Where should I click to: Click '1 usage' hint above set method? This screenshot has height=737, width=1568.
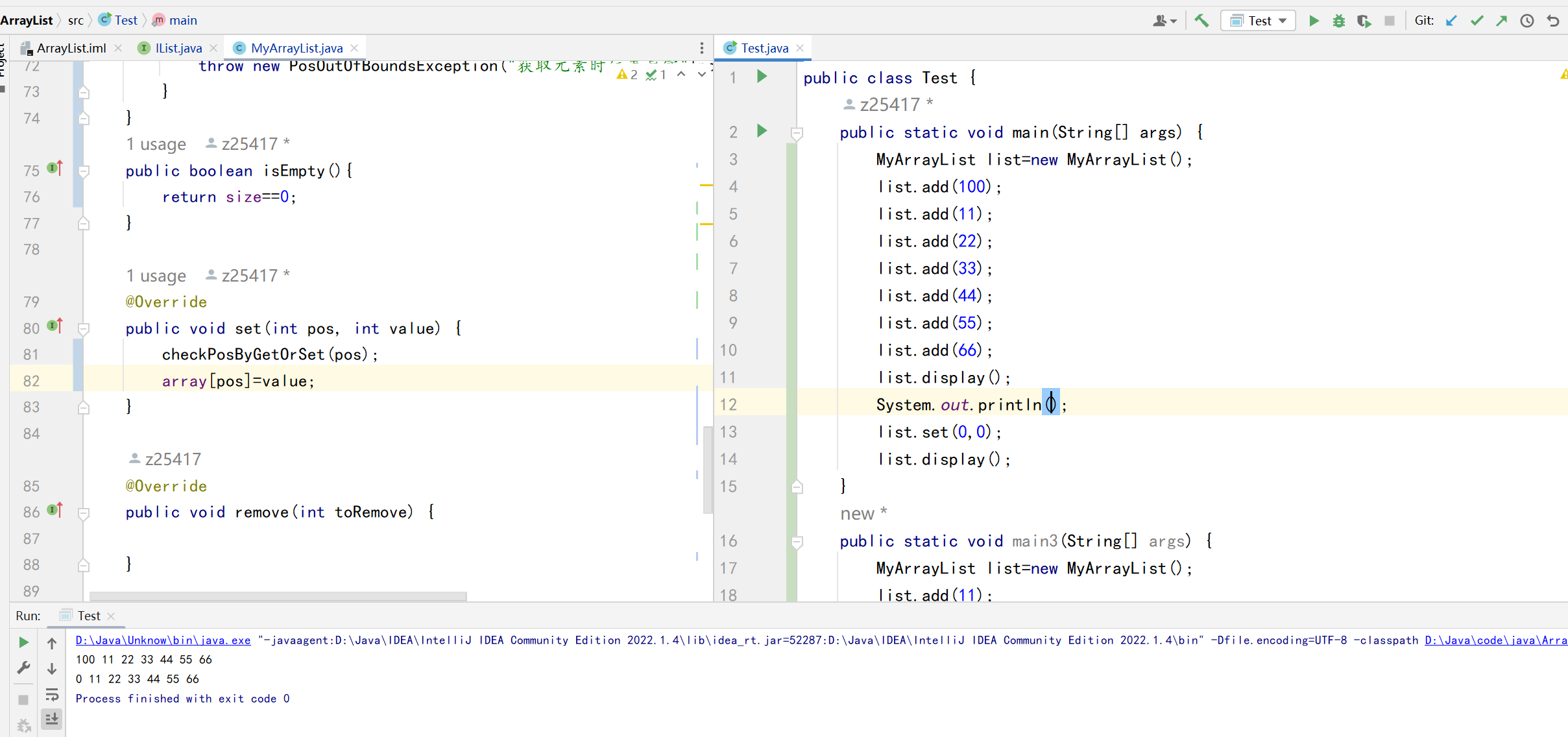pos(156,276)
